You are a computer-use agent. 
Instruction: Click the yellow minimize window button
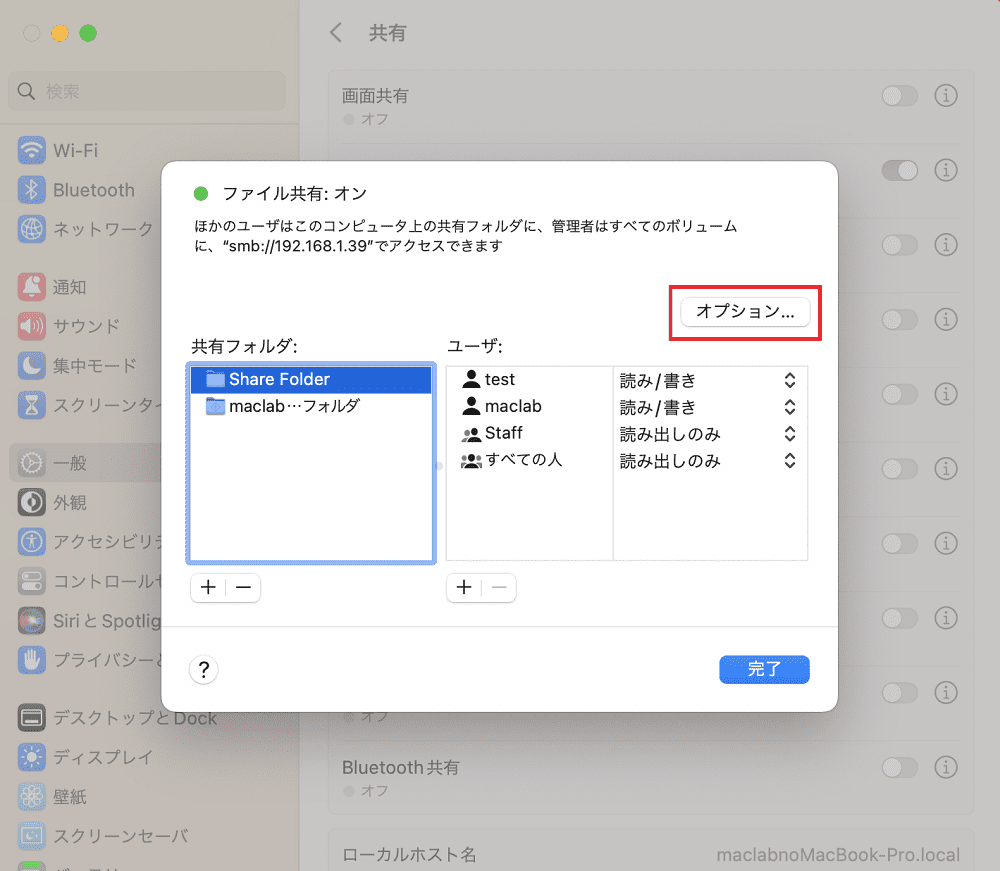click(x=60, y=33)
